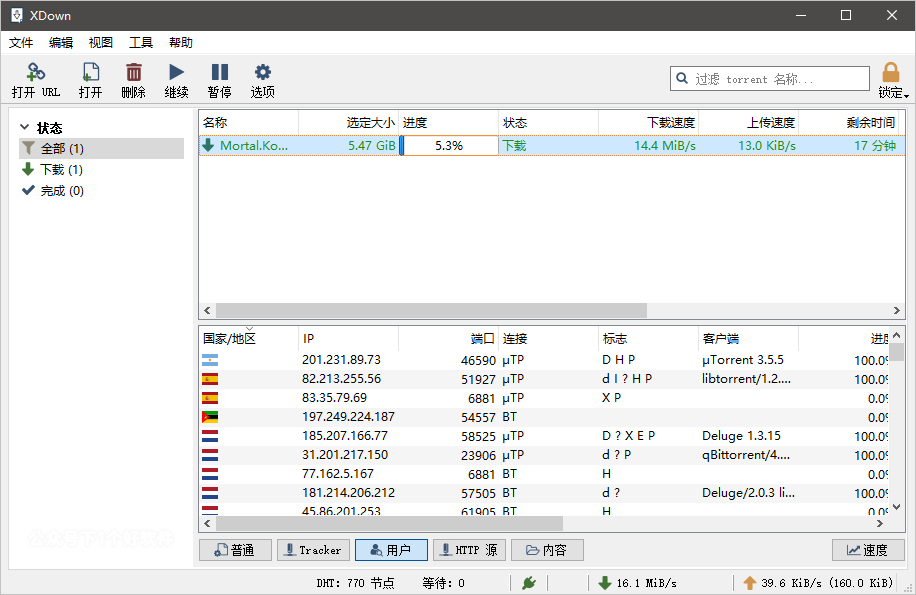Click the connection plug icon in status bar
Viewport: 916px width, 595px height.
pos(529,582)
